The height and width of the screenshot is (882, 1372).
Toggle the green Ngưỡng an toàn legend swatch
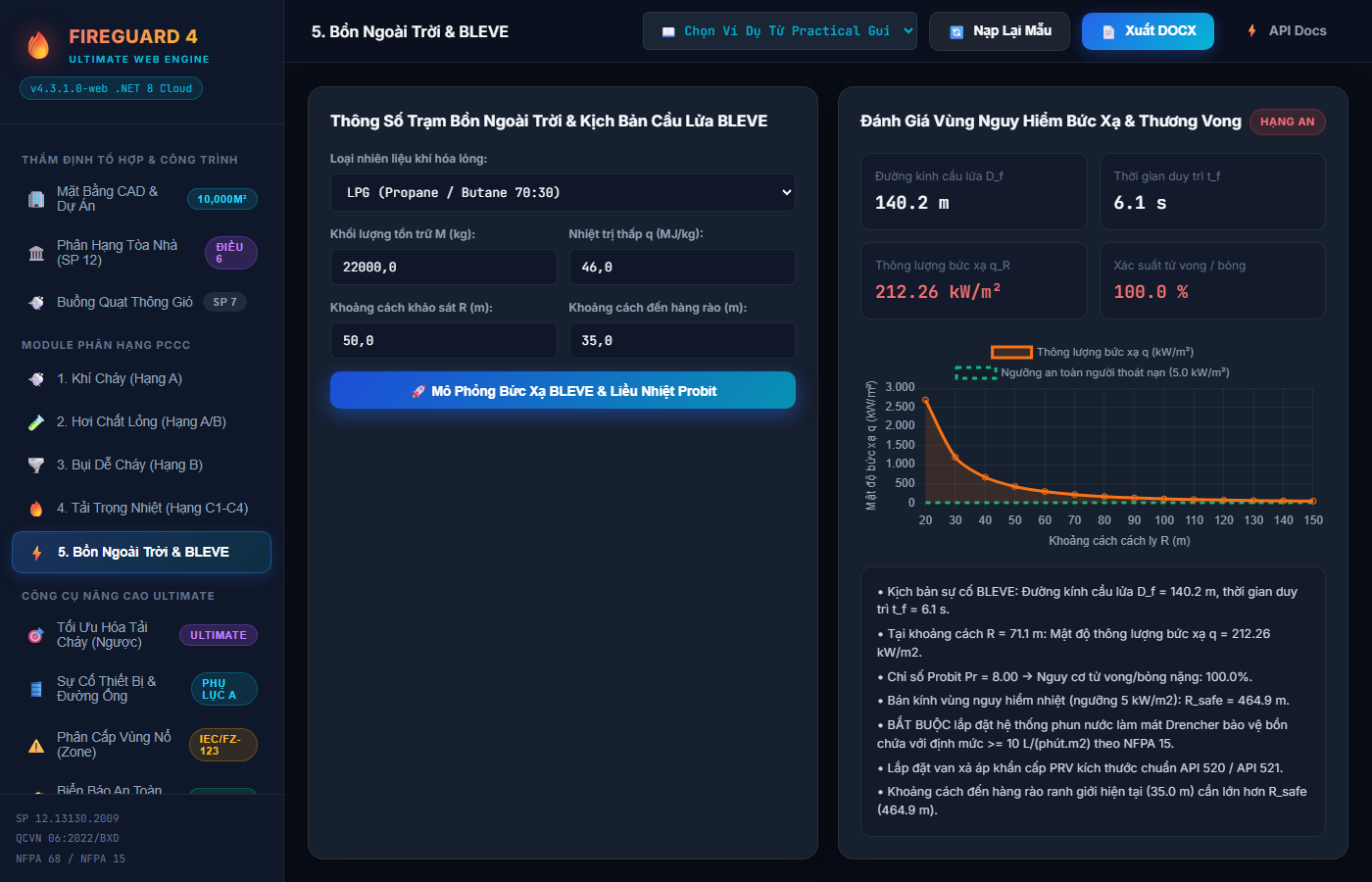point(976,372)
